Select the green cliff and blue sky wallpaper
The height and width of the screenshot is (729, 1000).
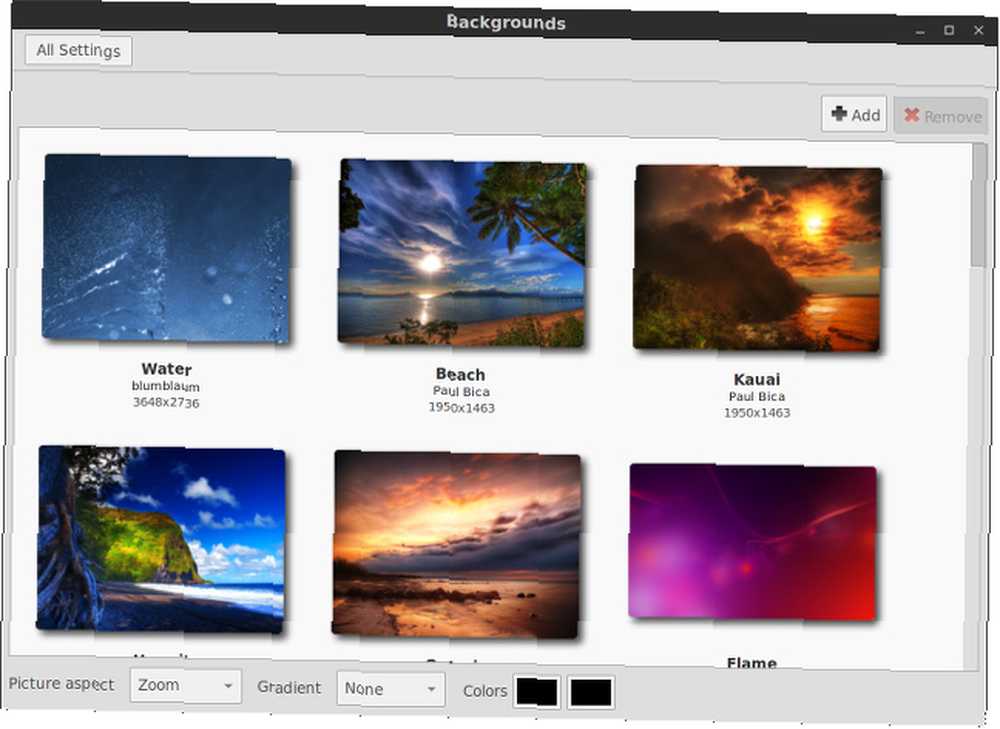[x=161, y=539]
